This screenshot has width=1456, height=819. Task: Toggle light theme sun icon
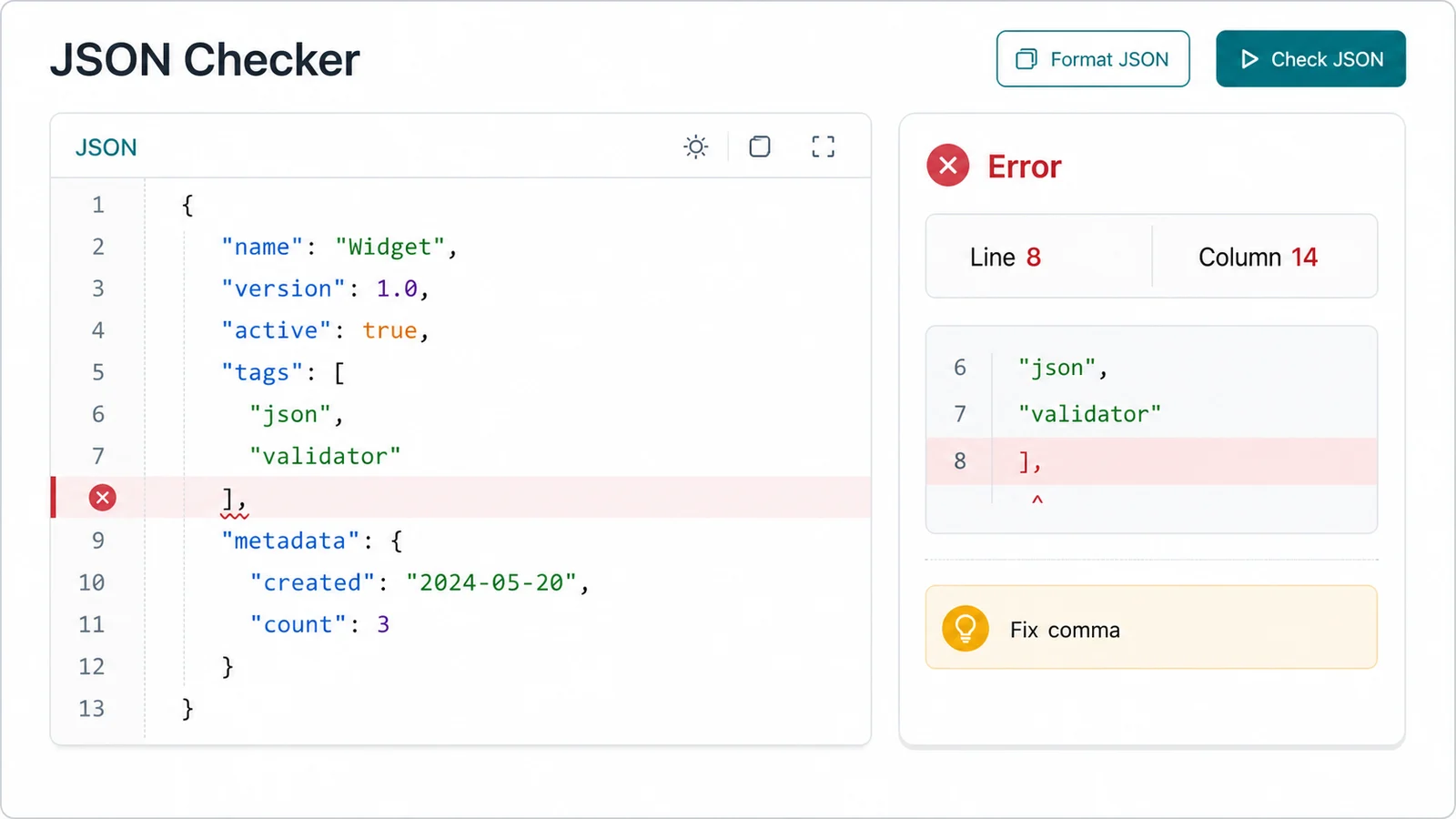[x=696, y=147]
